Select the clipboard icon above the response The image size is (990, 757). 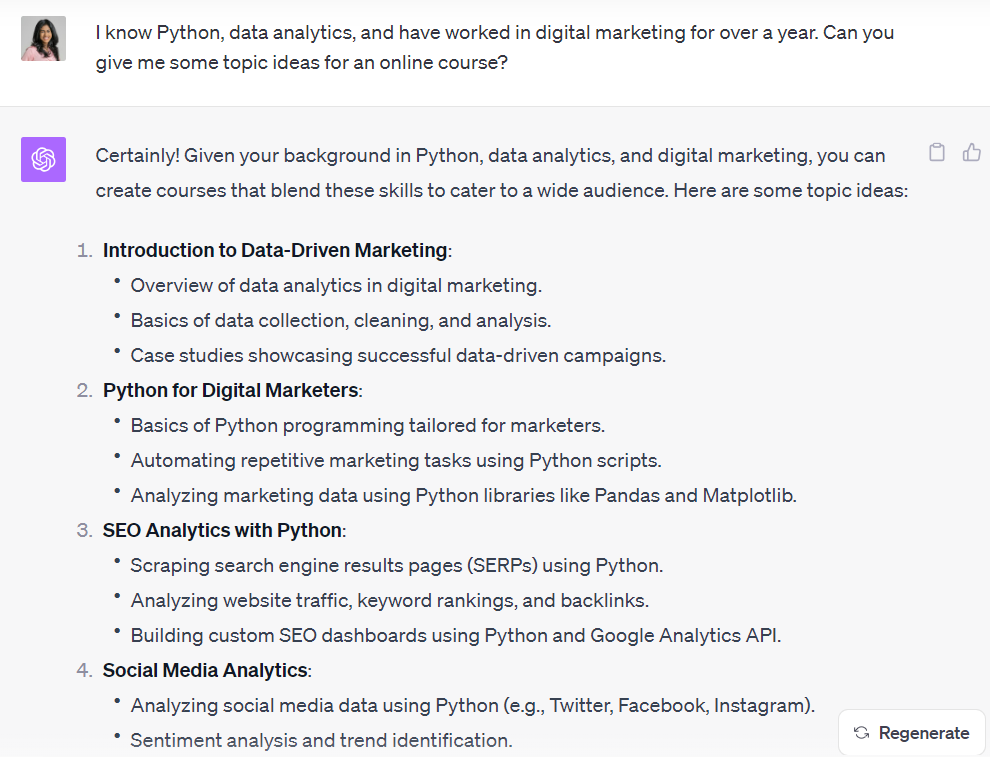point(937,151)
